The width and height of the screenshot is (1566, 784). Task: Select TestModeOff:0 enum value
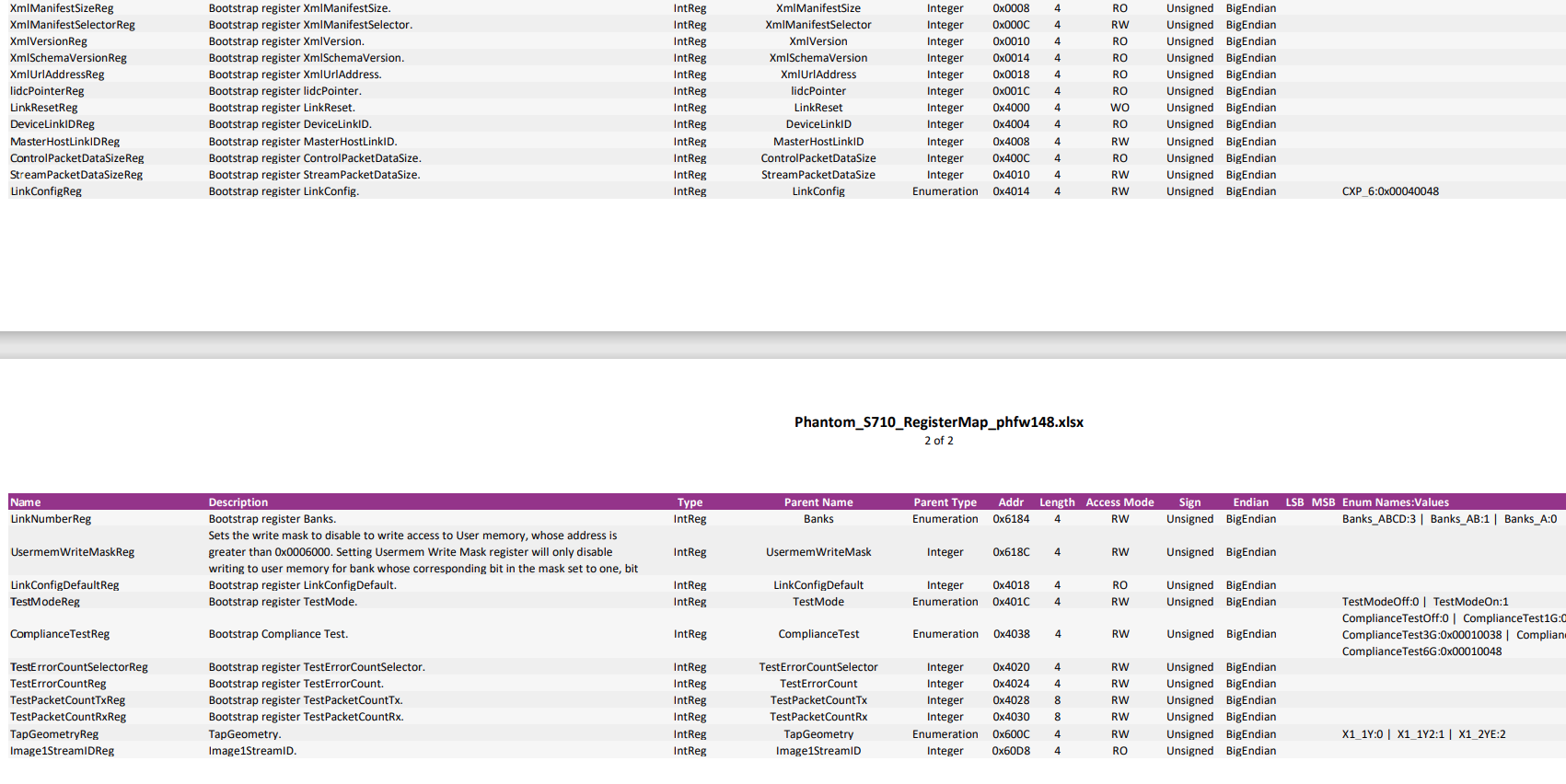pos(1380,602)
